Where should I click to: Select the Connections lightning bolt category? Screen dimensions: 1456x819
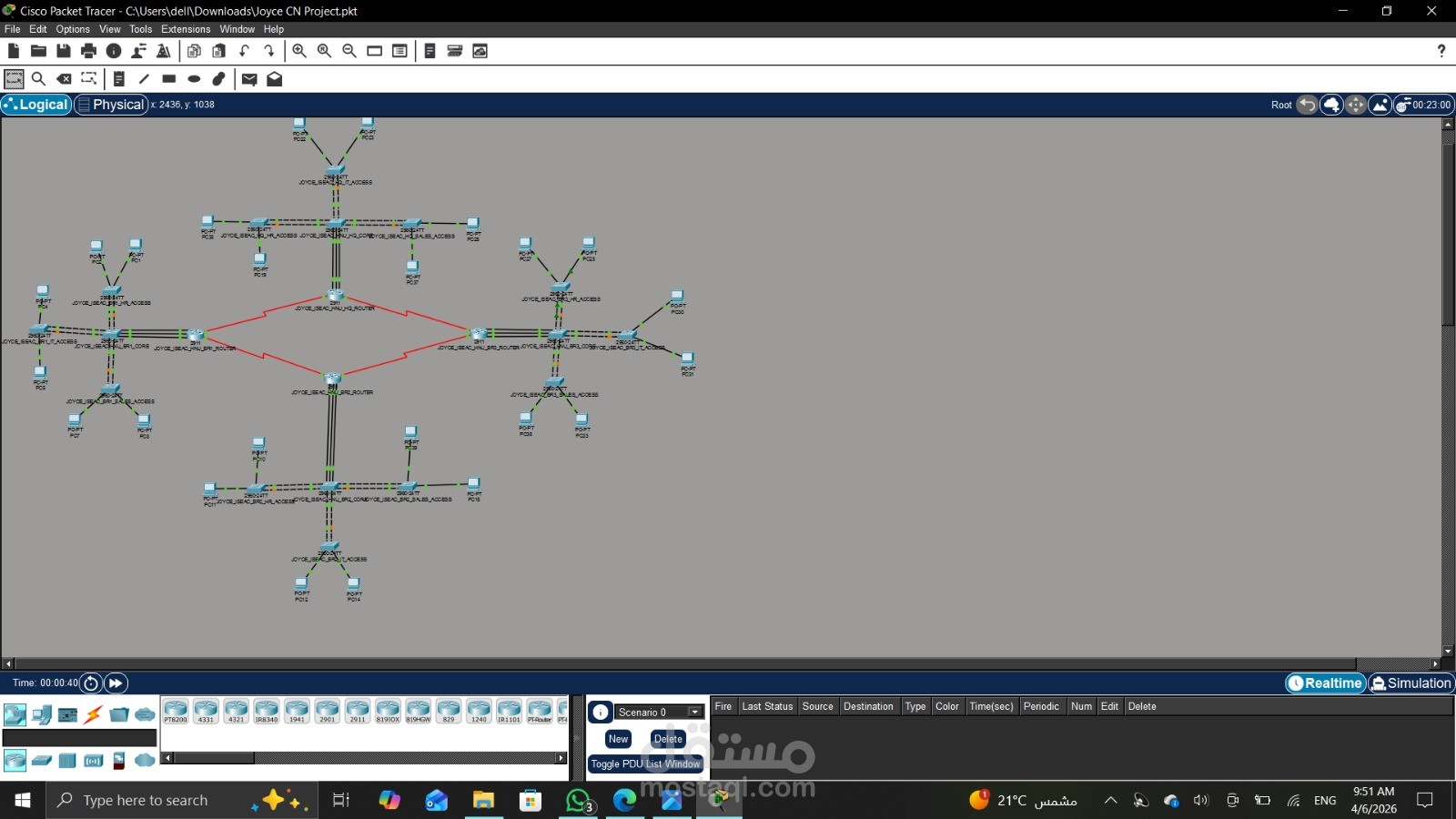(x=93, y=714)
